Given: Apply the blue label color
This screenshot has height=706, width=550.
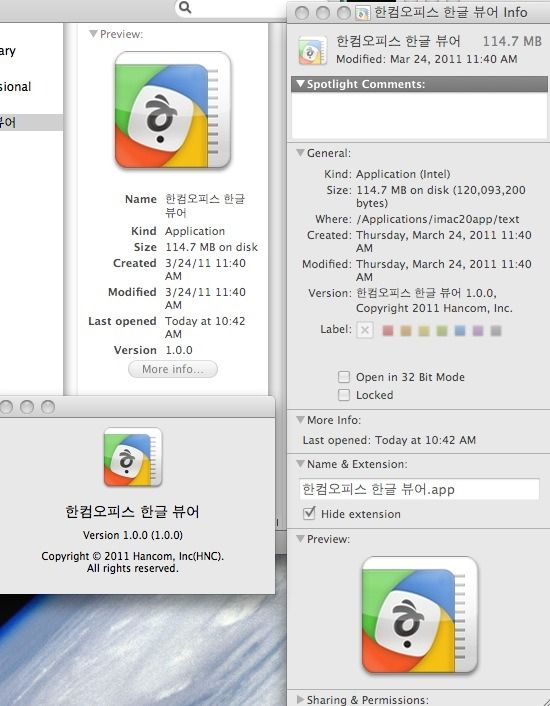Looking at the screenshot, I should click(x=460, y=331).
